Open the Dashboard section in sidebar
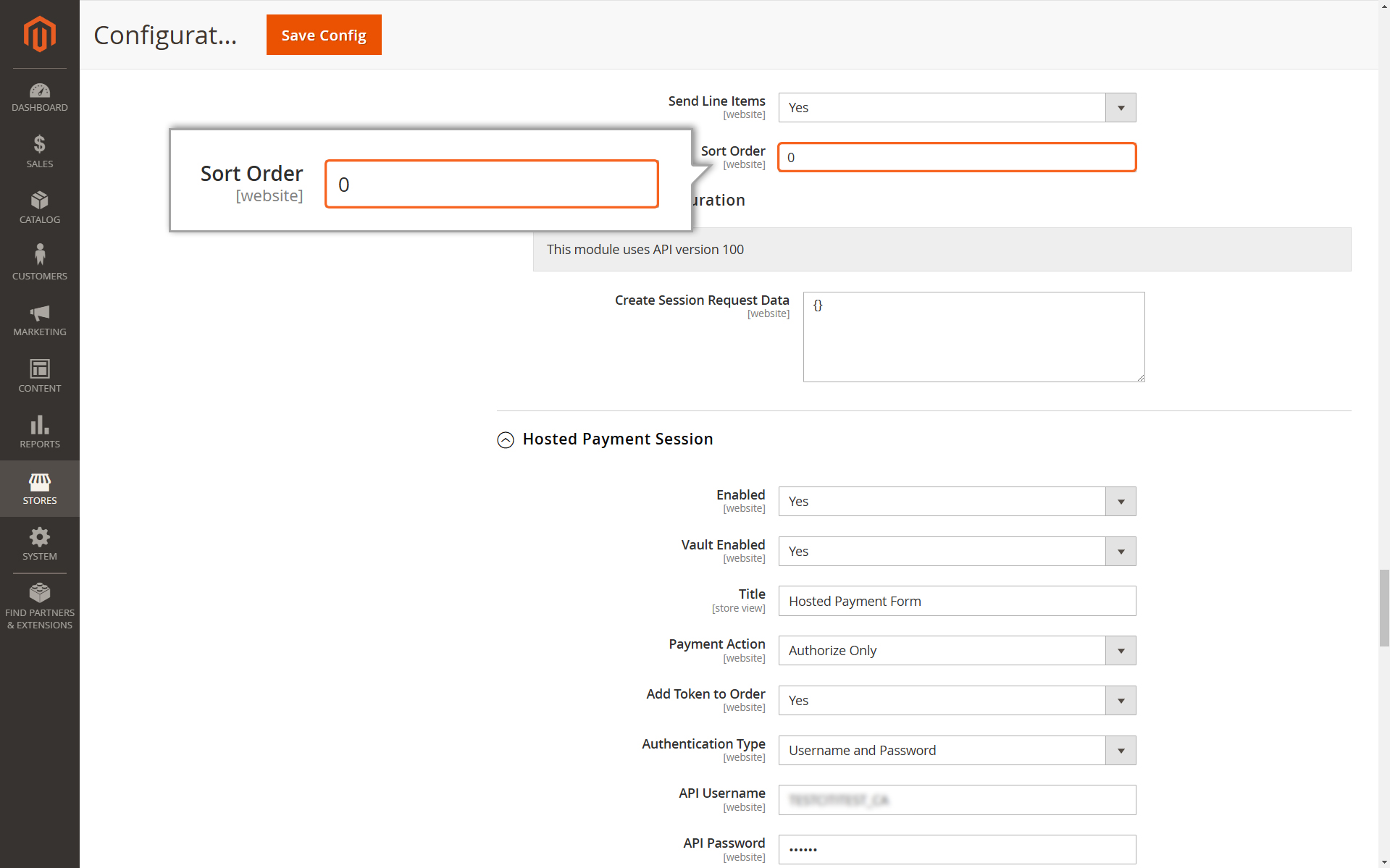Screen dimensions: 1390x868 pyautogui.click(x=40, y=98)
